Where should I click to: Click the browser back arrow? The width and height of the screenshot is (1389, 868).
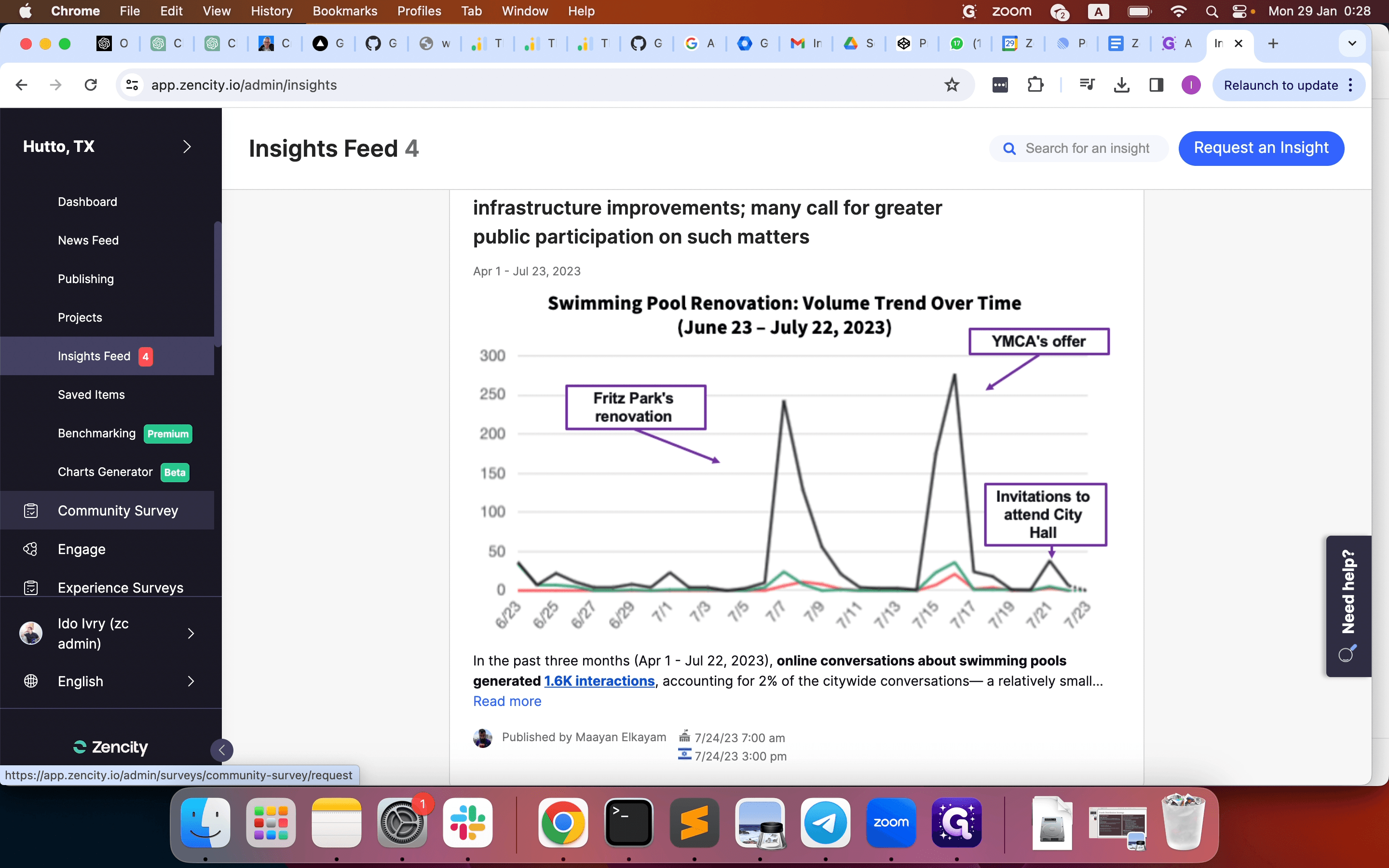coord(22,85)
